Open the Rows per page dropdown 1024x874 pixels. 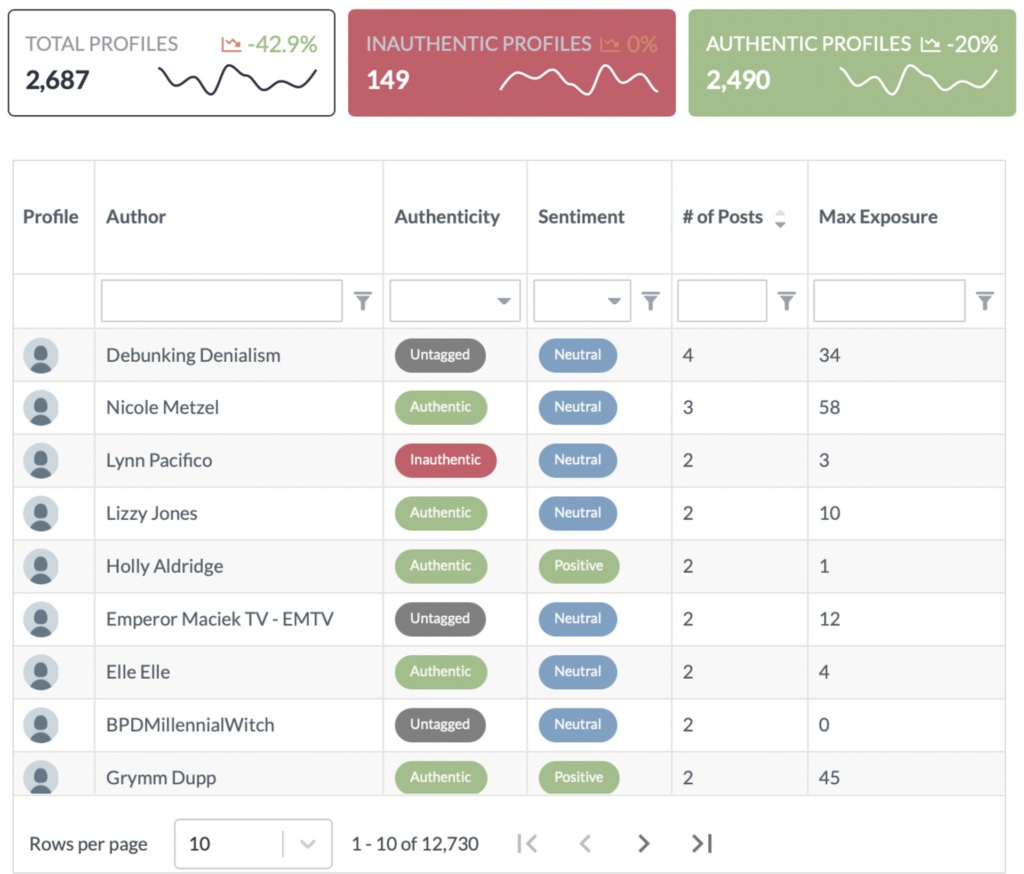pos(253,843)
